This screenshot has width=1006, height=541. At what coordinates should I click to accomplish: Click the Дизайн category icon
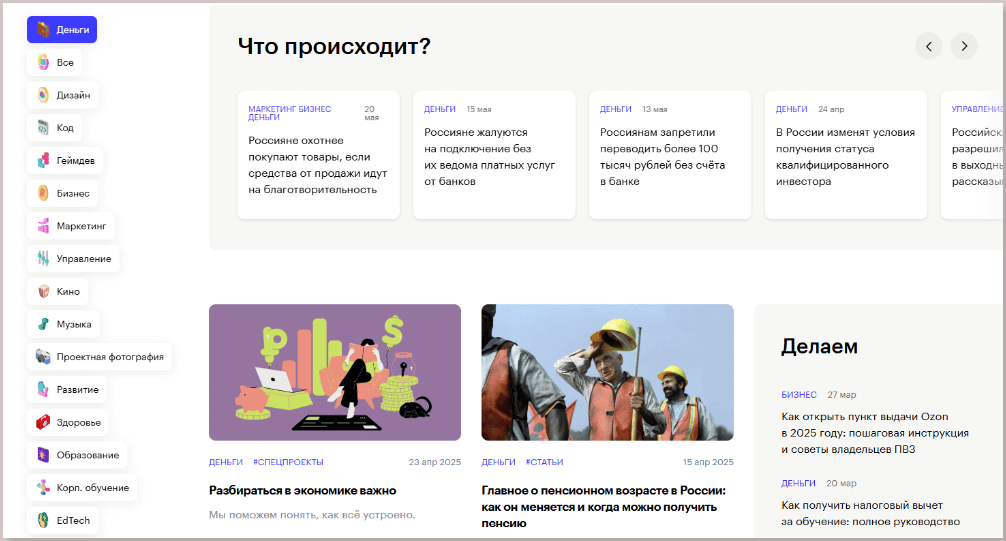click(43, 95)
